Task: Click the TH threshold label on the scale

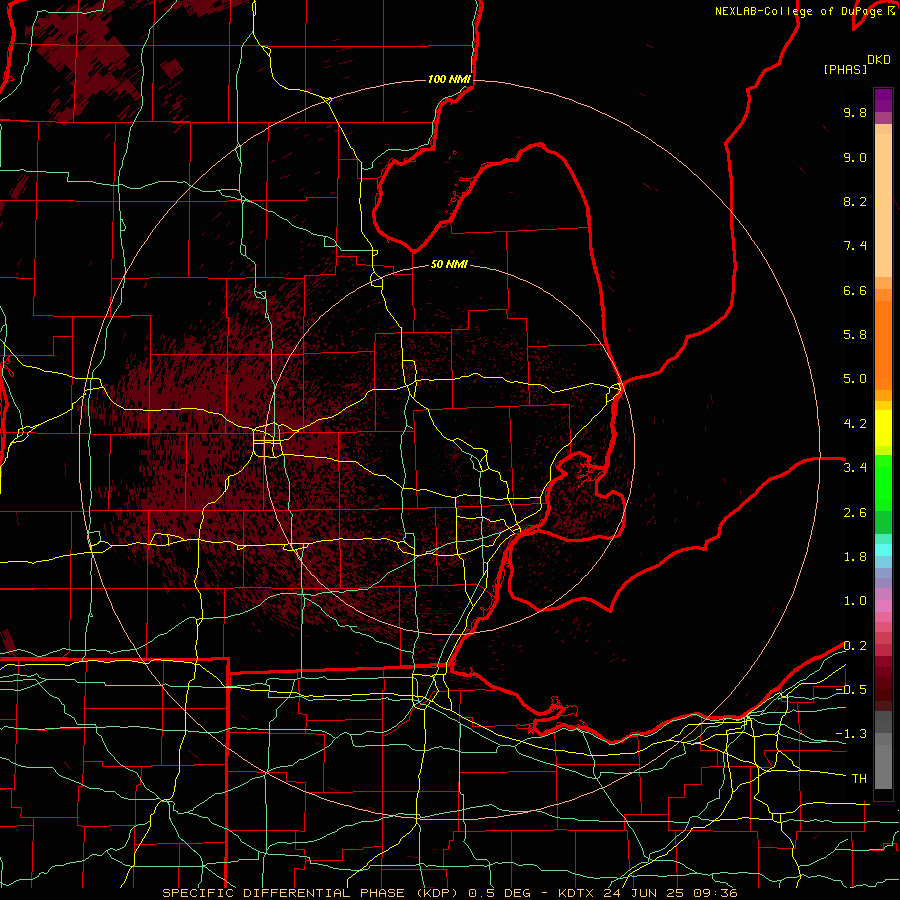Action: (x=859, y=779)
